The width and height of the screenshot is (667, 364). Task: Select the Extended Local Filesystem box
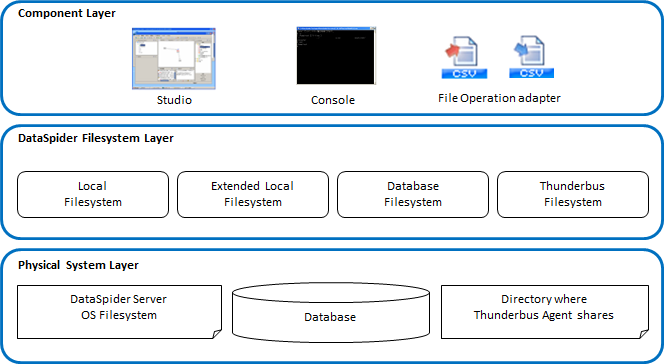point(253,194)
